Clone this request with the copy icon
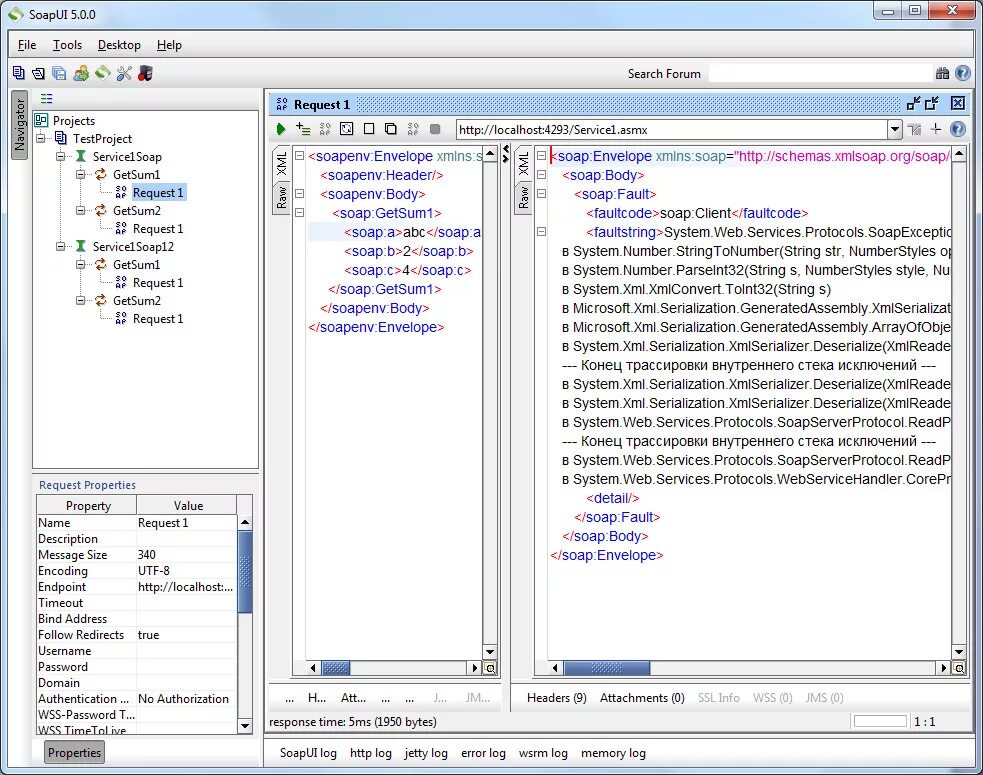Viewport: 983px width, 775px height. pos(391,128)
